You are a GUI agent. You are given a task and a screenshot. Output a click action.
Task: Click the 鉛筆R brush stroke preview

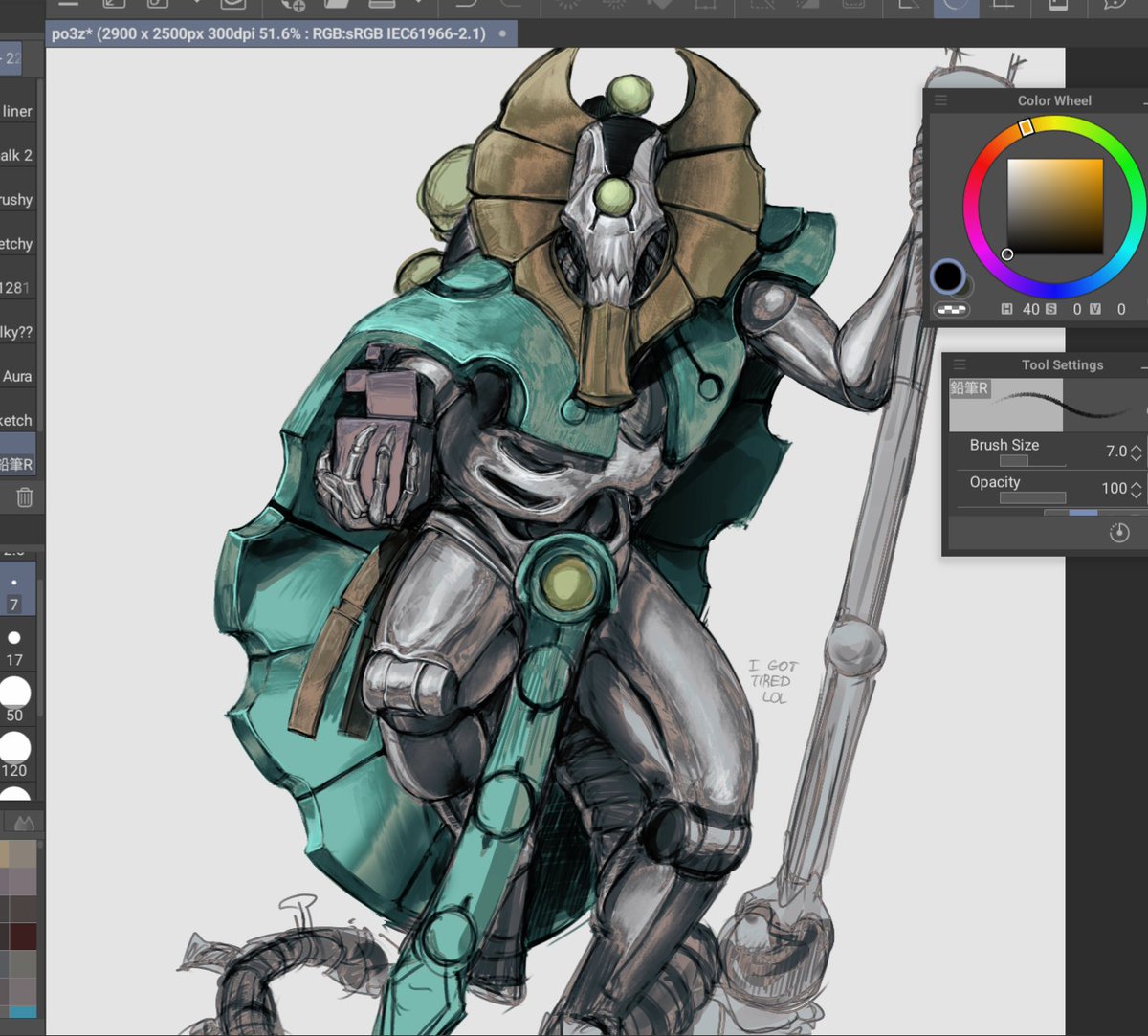coord(1048,406)
